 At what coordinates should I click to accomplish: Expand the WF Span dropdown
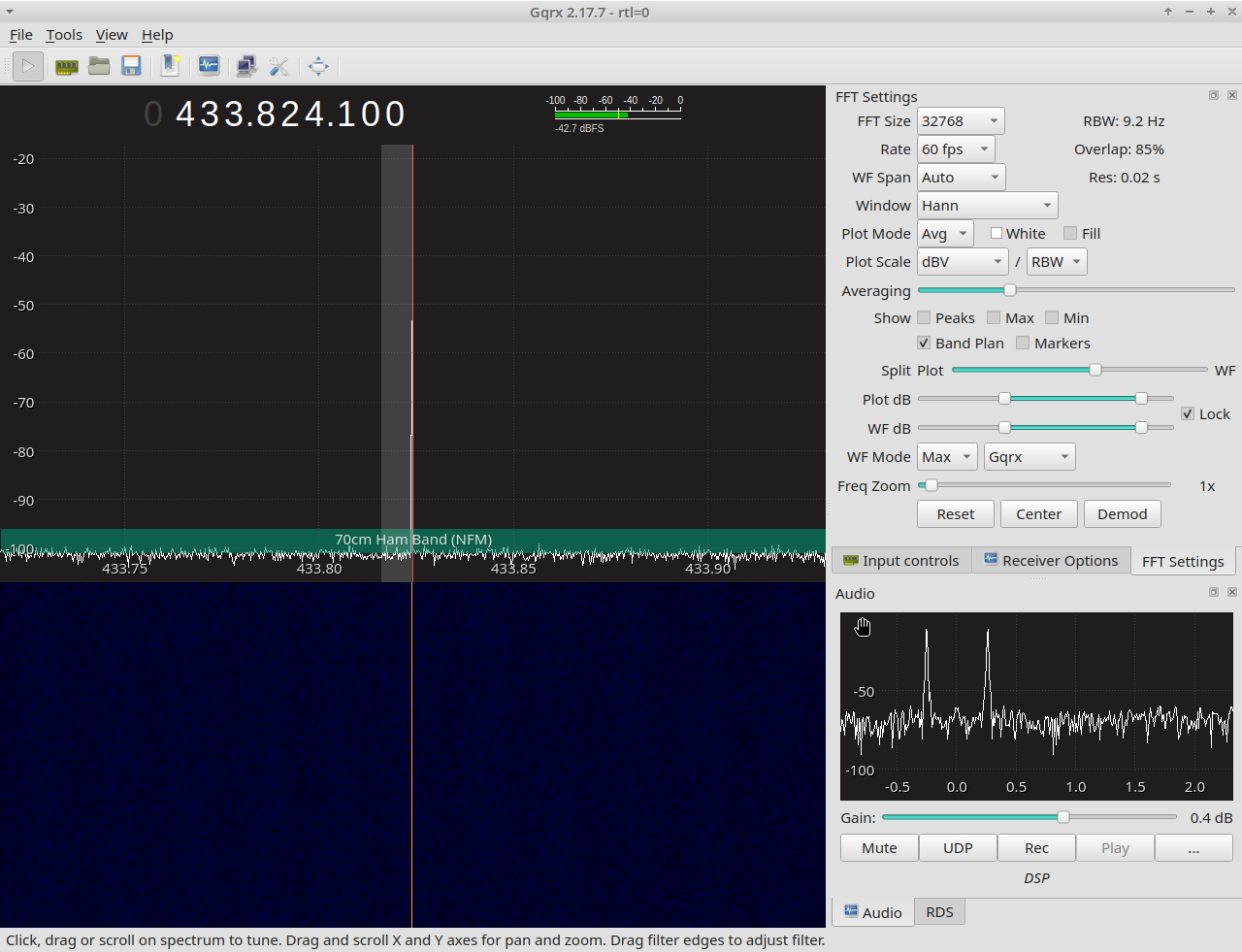point(961,178)
